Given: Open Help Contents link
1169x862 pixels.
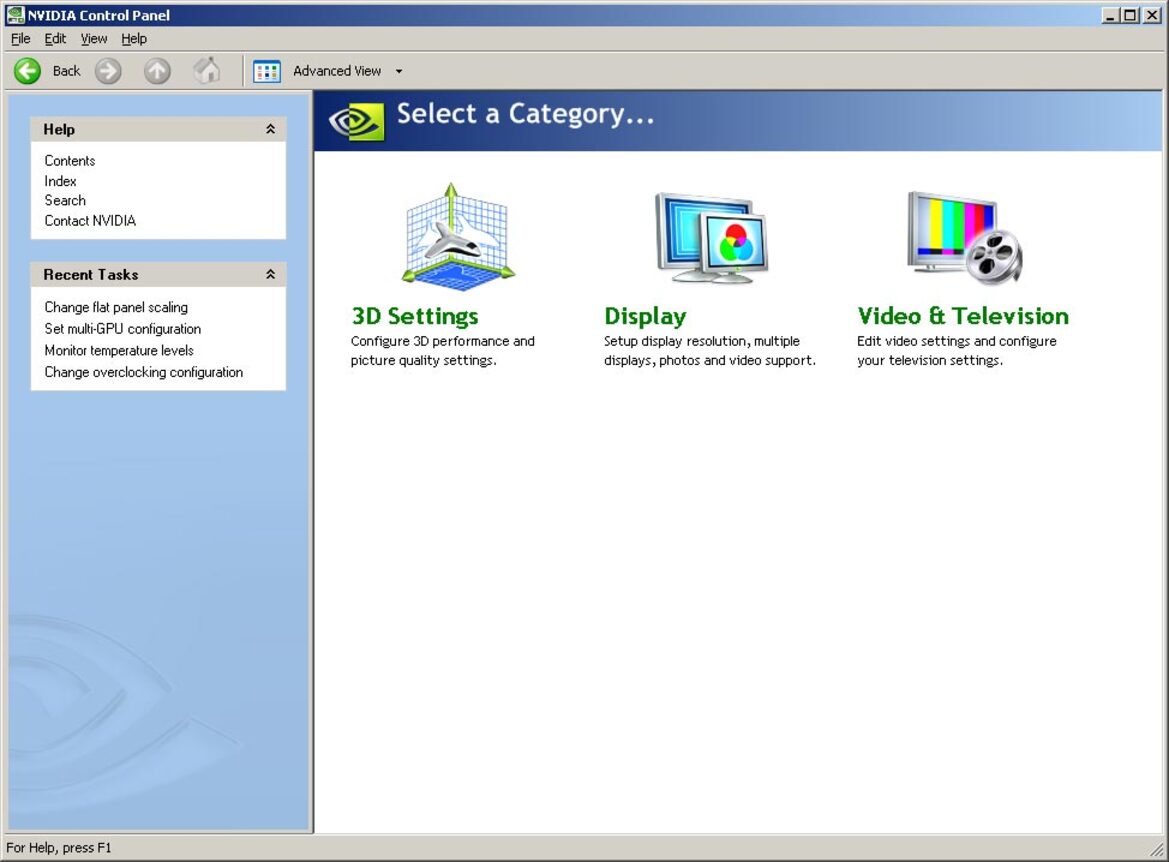Looking at the screenshot, I should pos(70,160).
